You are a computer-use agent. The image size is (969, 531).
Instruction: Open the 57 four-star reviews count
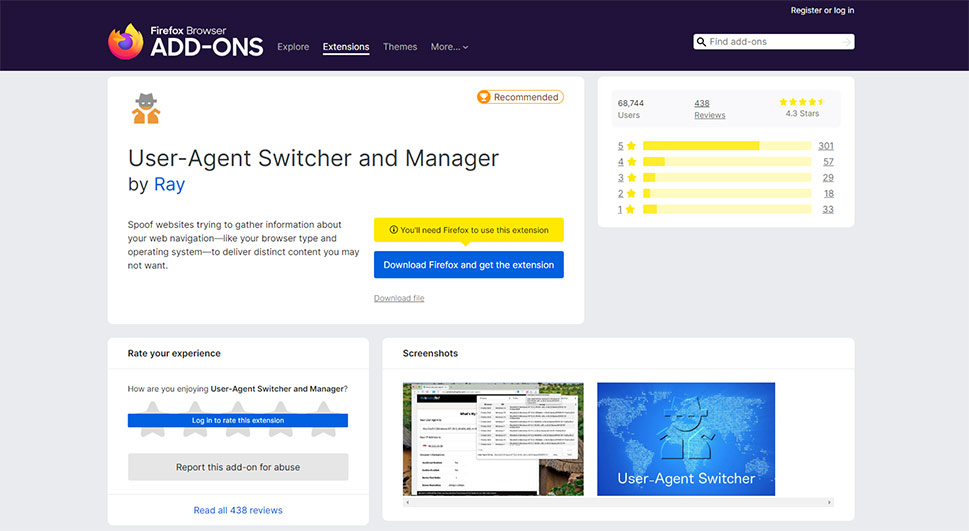point(828,162)
